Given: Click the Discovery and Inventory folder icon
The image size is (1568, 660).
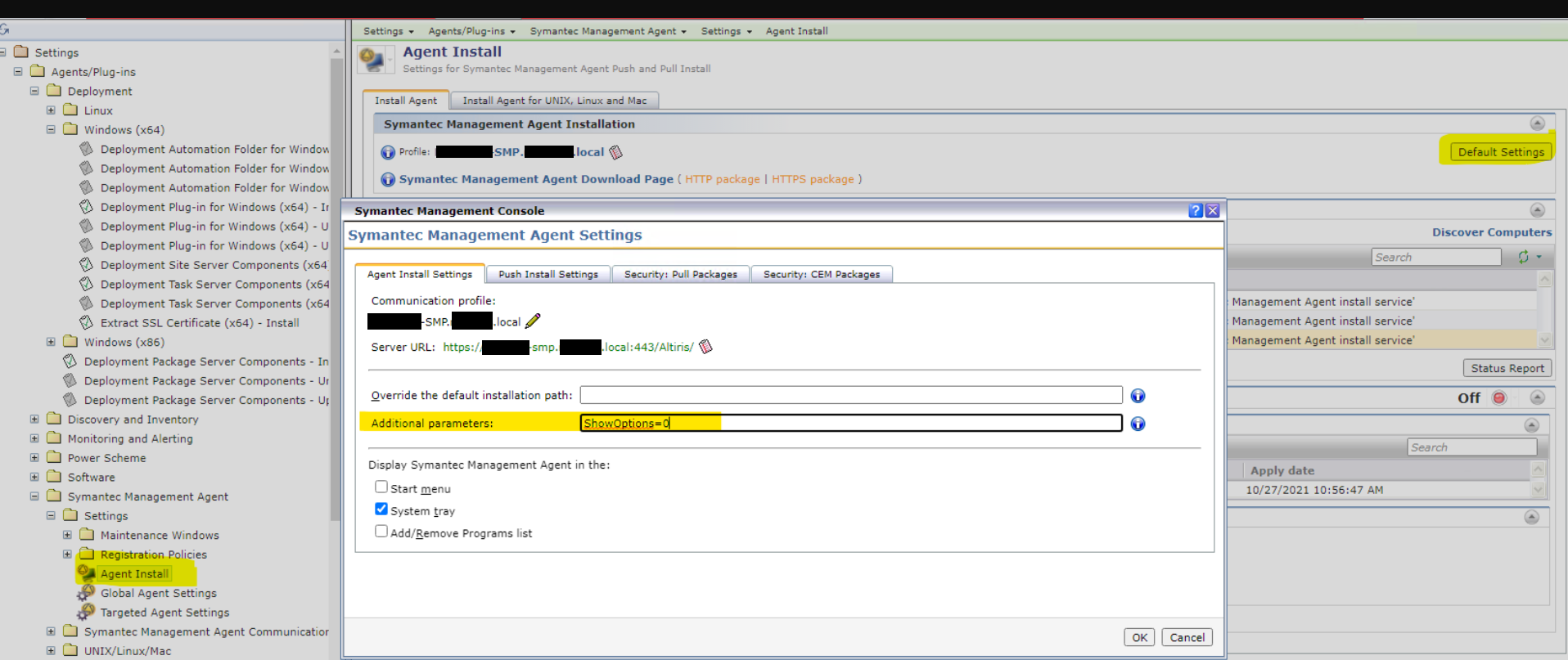Looking at the screenshot, I should [x=54, y=419].
